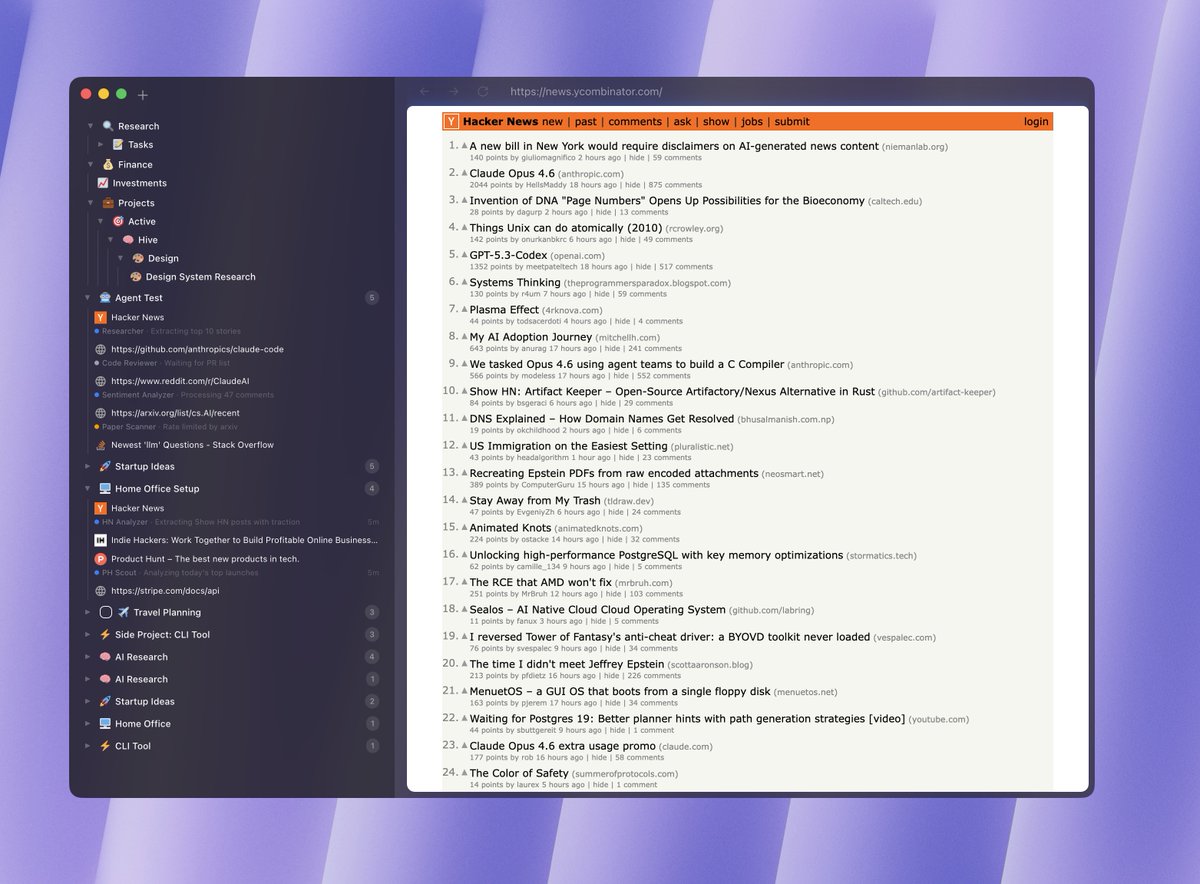
Task: Go forward with the browser forward arrow
Action: [453, 91]
